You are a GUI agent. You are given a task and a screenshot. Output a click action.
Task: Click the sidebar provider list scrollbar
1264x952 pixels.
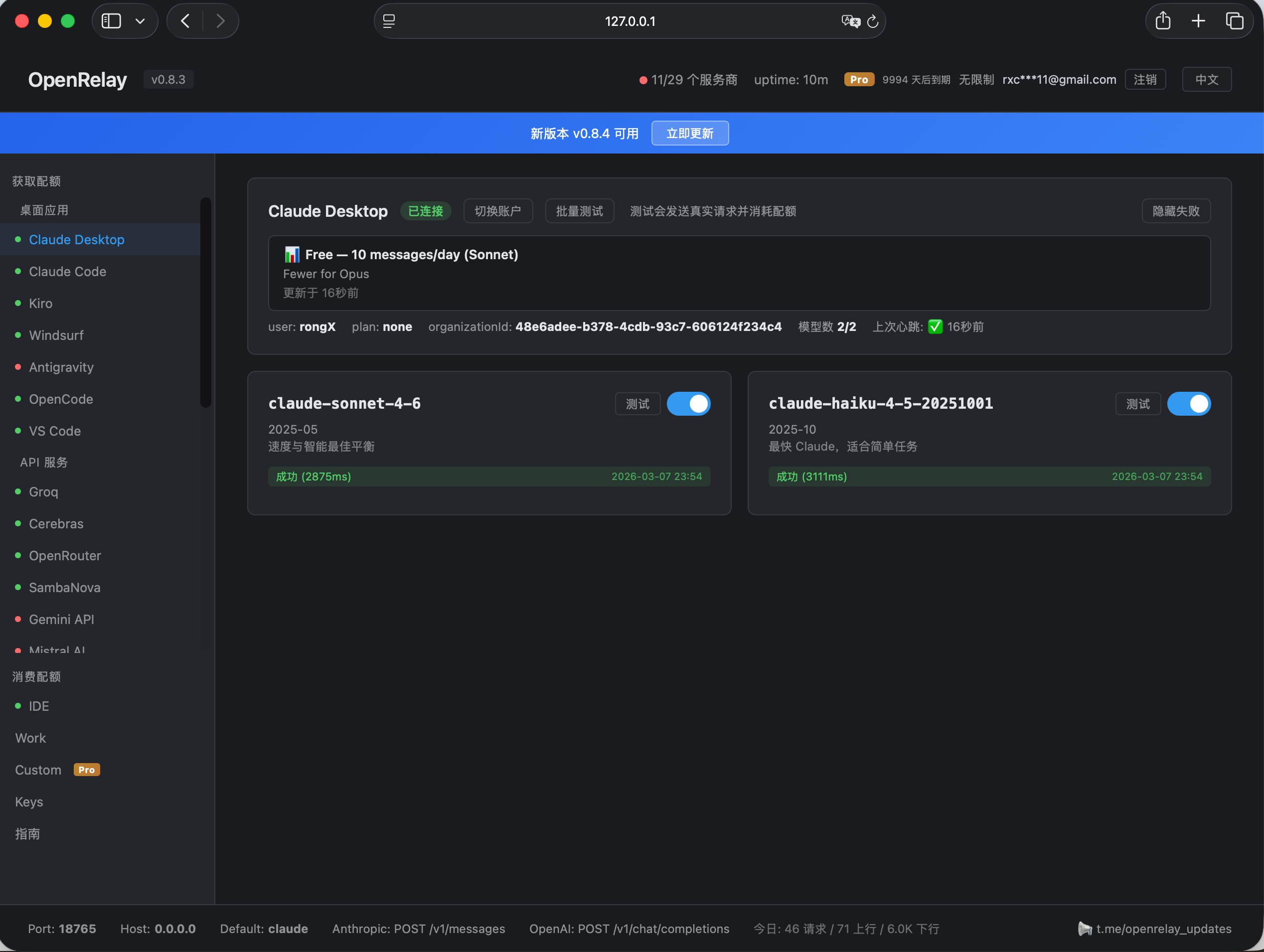click(206, 302)
